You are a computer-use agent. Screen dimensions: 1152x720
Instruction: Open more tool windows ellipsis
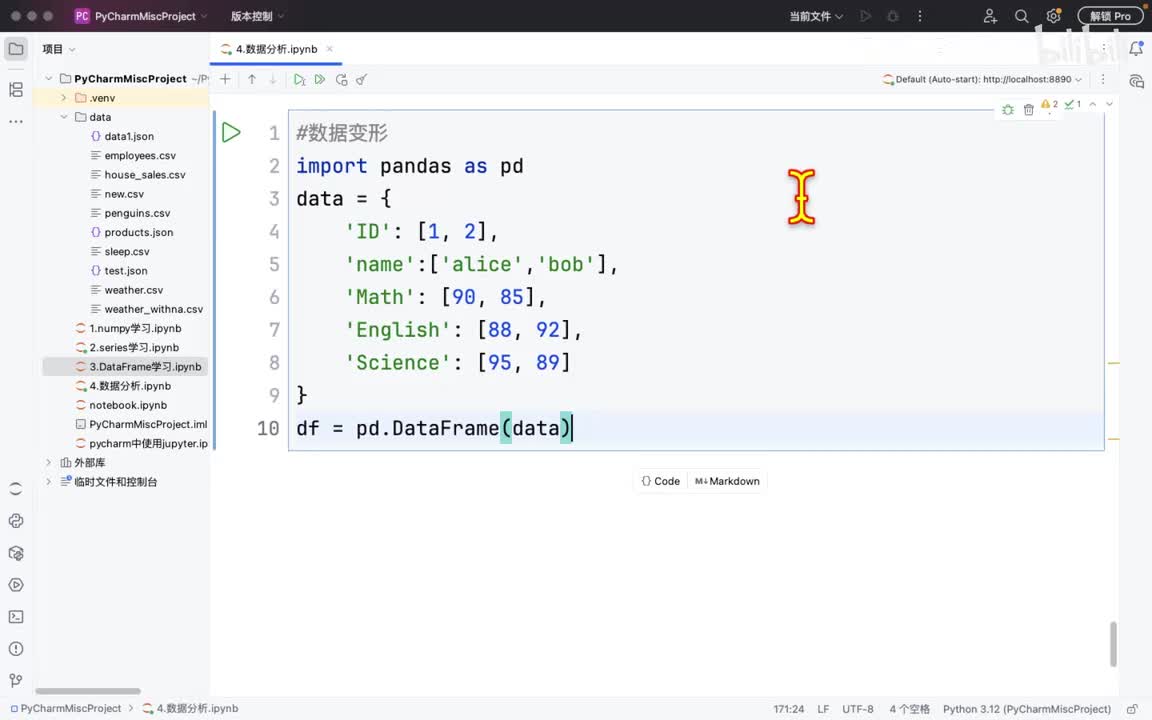coord(15,121)
